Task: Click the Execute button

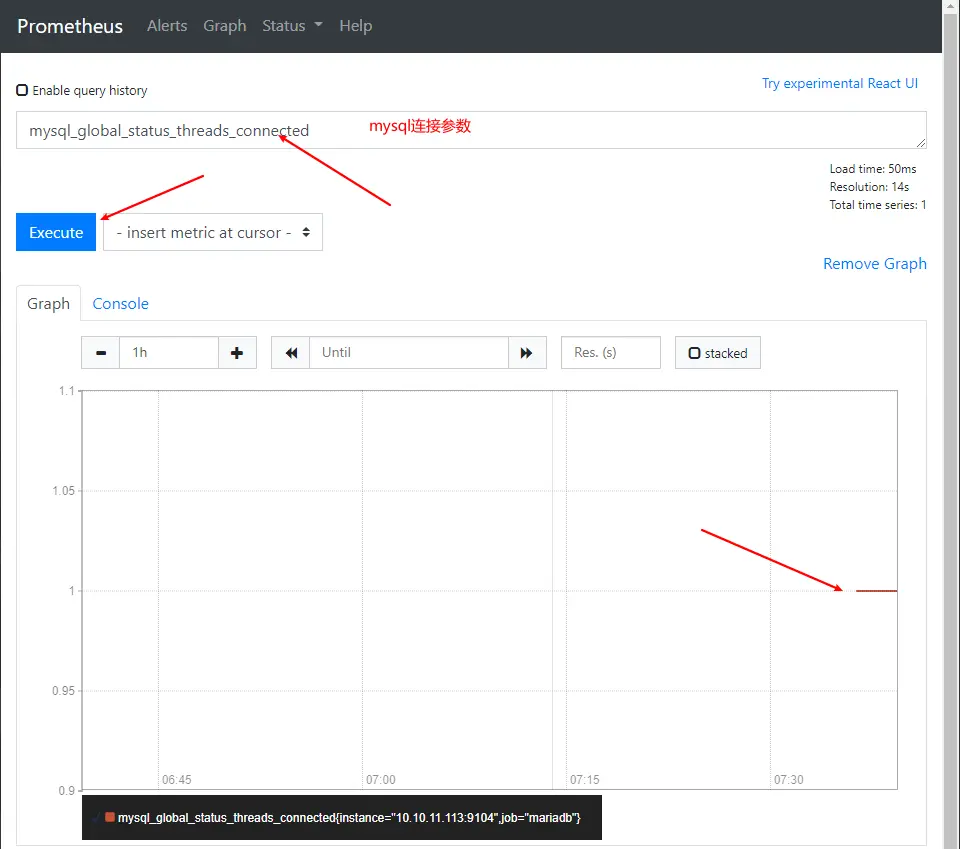Action: coord(56,232)
